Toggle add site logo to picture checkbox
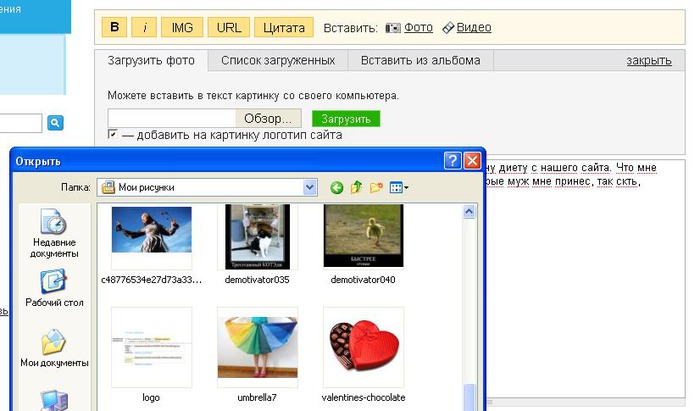This screenshot has width=700, height=411. pyautogui.click(x=114, y=135)
